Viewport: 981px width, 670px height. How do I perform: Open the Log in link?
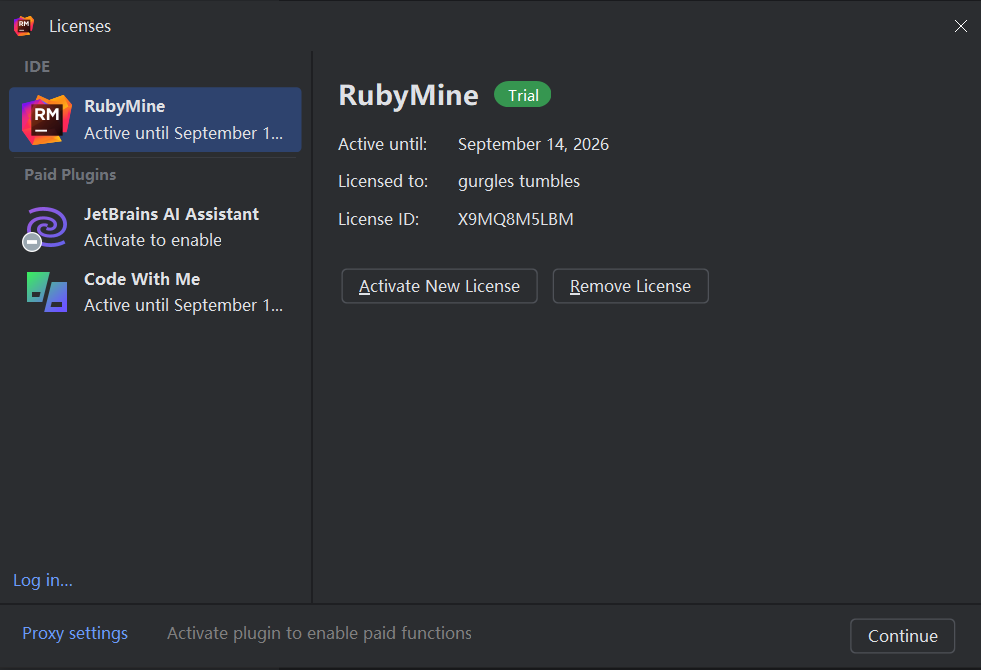pyautogui.click(x=43, y=580)
